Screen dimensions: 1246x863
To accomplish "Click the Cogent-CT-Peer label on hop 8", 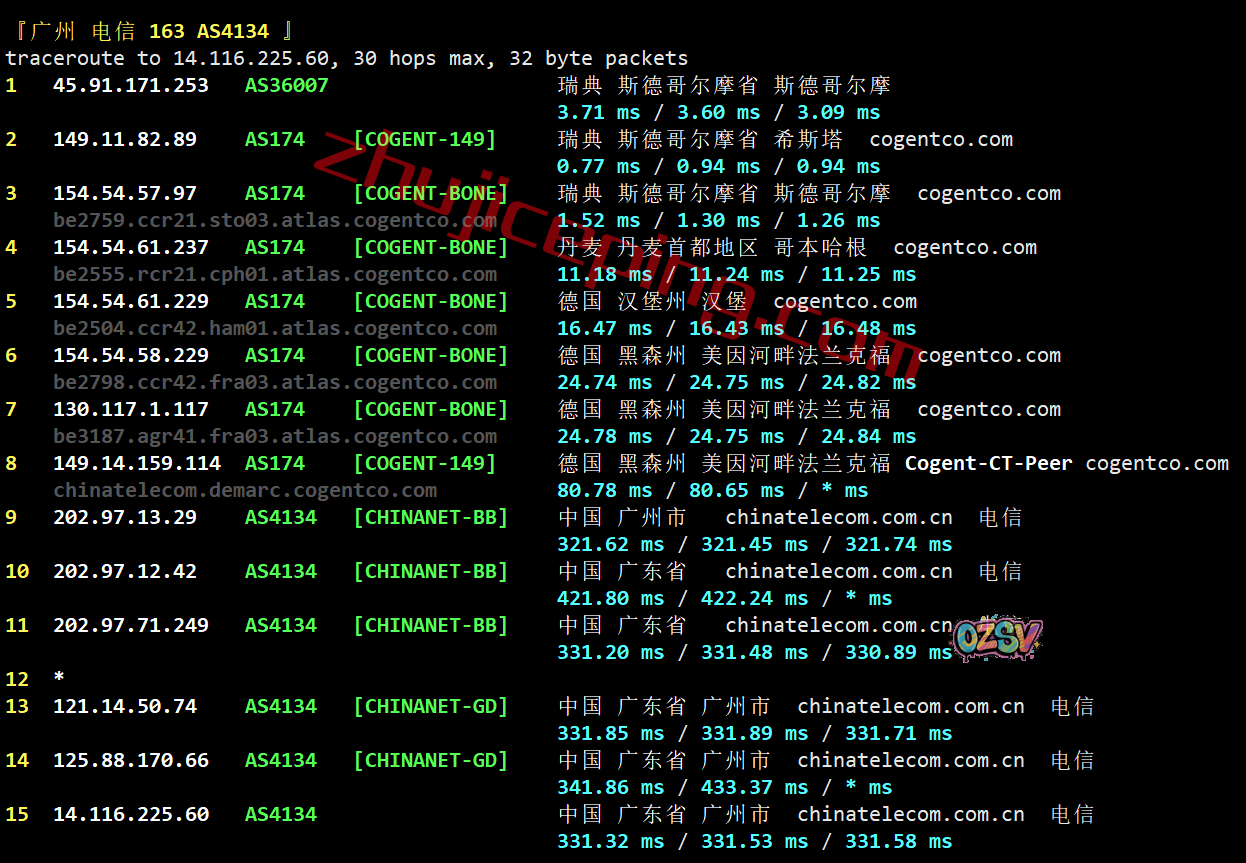I will (x=988, y=464).
